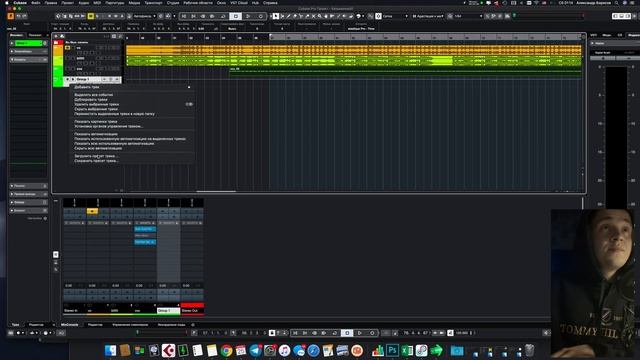Expand the Master section in right zone
Image resolution: width=640 pixels, height=360 pixels.
click(593, 43)
